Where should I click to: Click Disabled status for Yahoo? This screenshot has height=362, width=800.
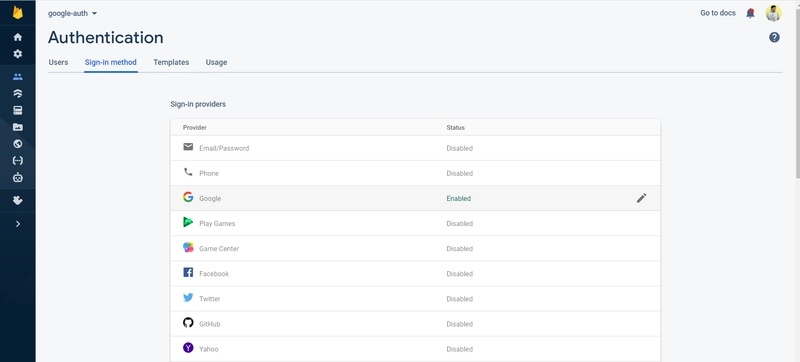(460, 349)
